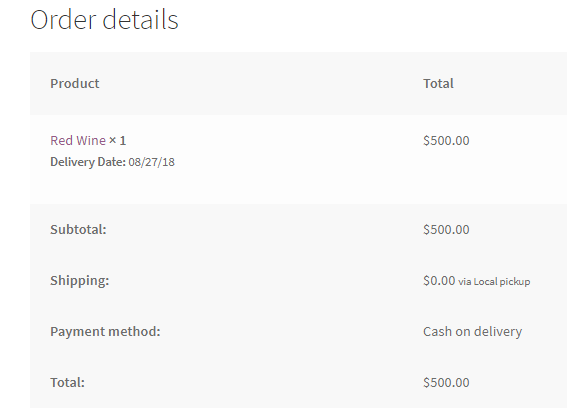Open the Red Wine product link

point(78,140)
